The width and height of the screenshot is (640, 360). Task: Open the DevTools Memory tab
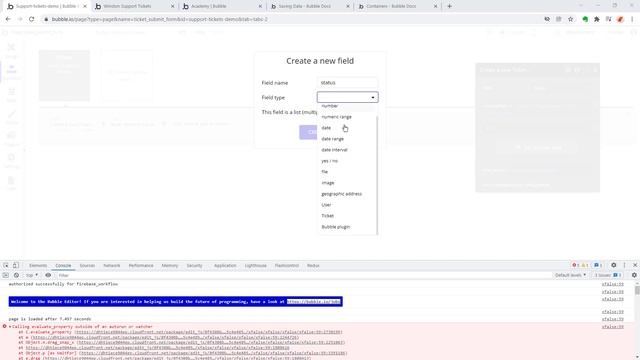point(170,265)
